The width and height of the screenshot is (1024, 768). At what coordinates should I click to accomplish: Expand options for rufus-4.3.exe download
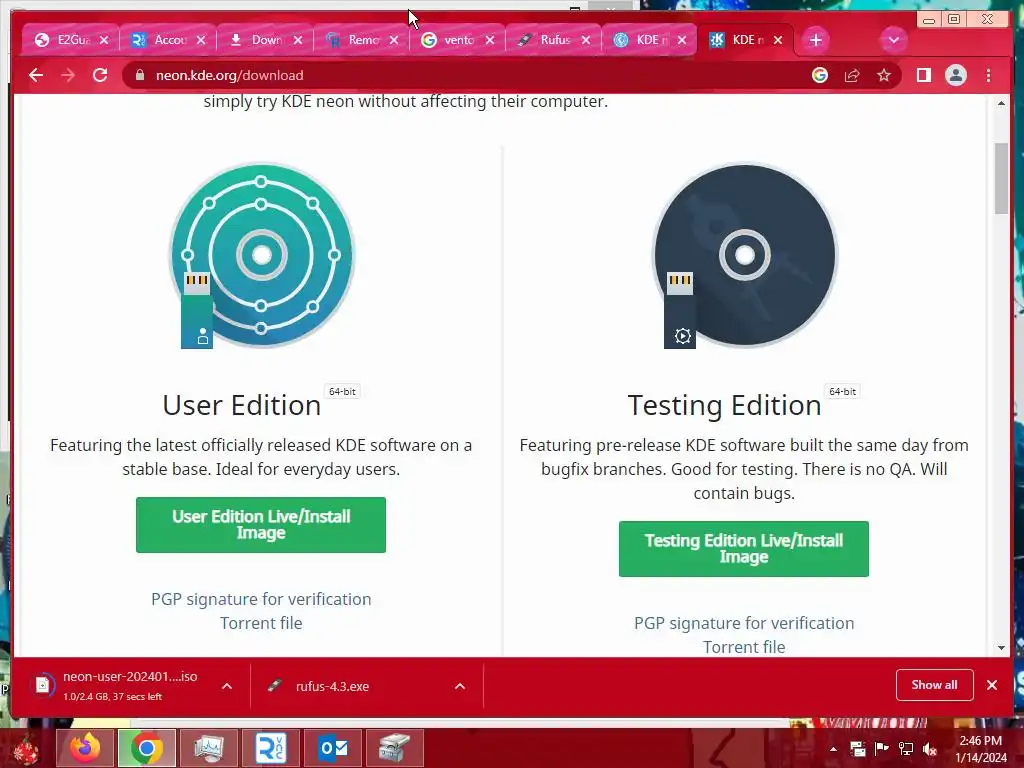click(x=460, y=686)
